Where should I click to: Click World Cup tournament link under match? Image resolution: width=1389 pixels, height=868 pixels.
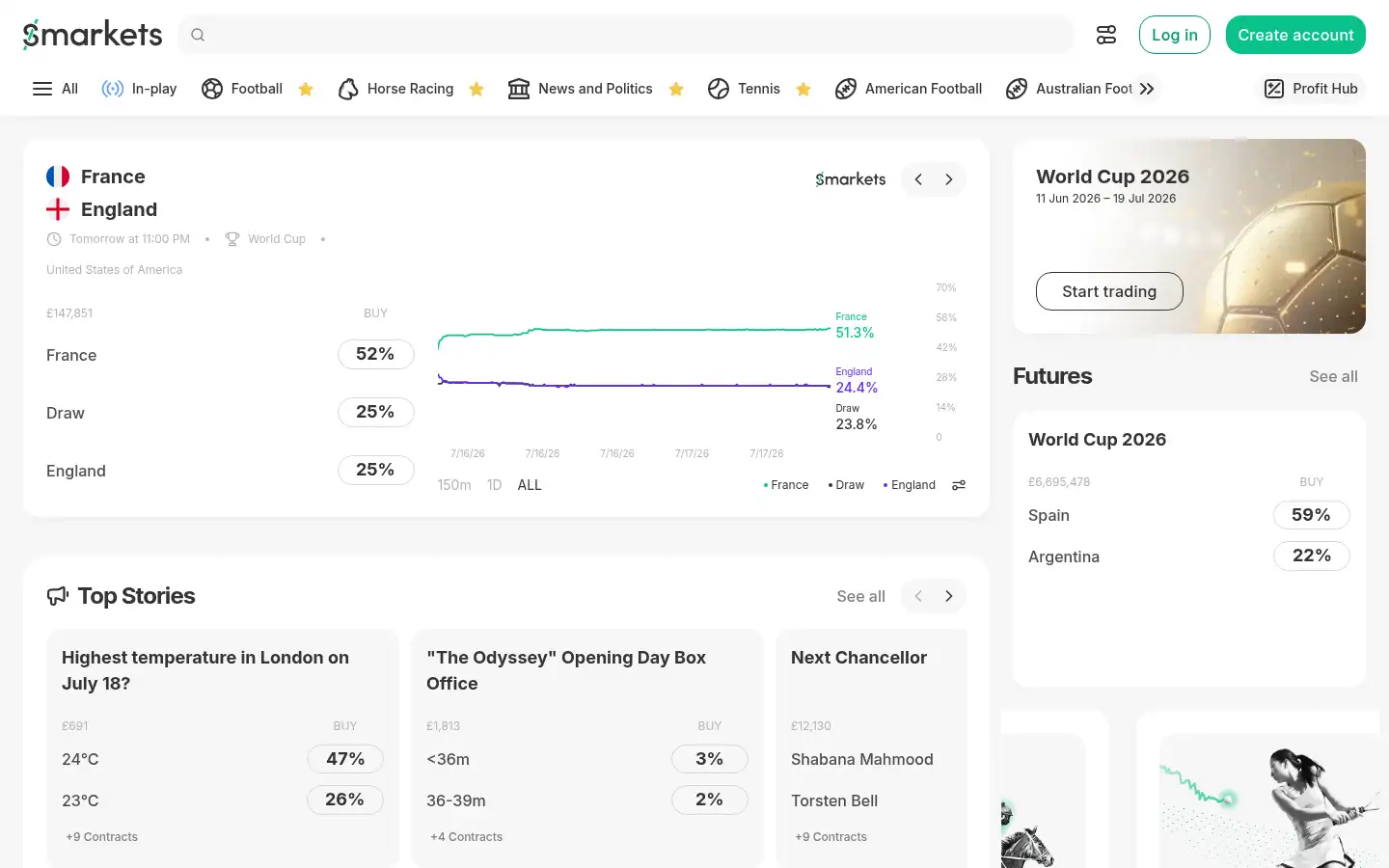click(x=277, y=239)
